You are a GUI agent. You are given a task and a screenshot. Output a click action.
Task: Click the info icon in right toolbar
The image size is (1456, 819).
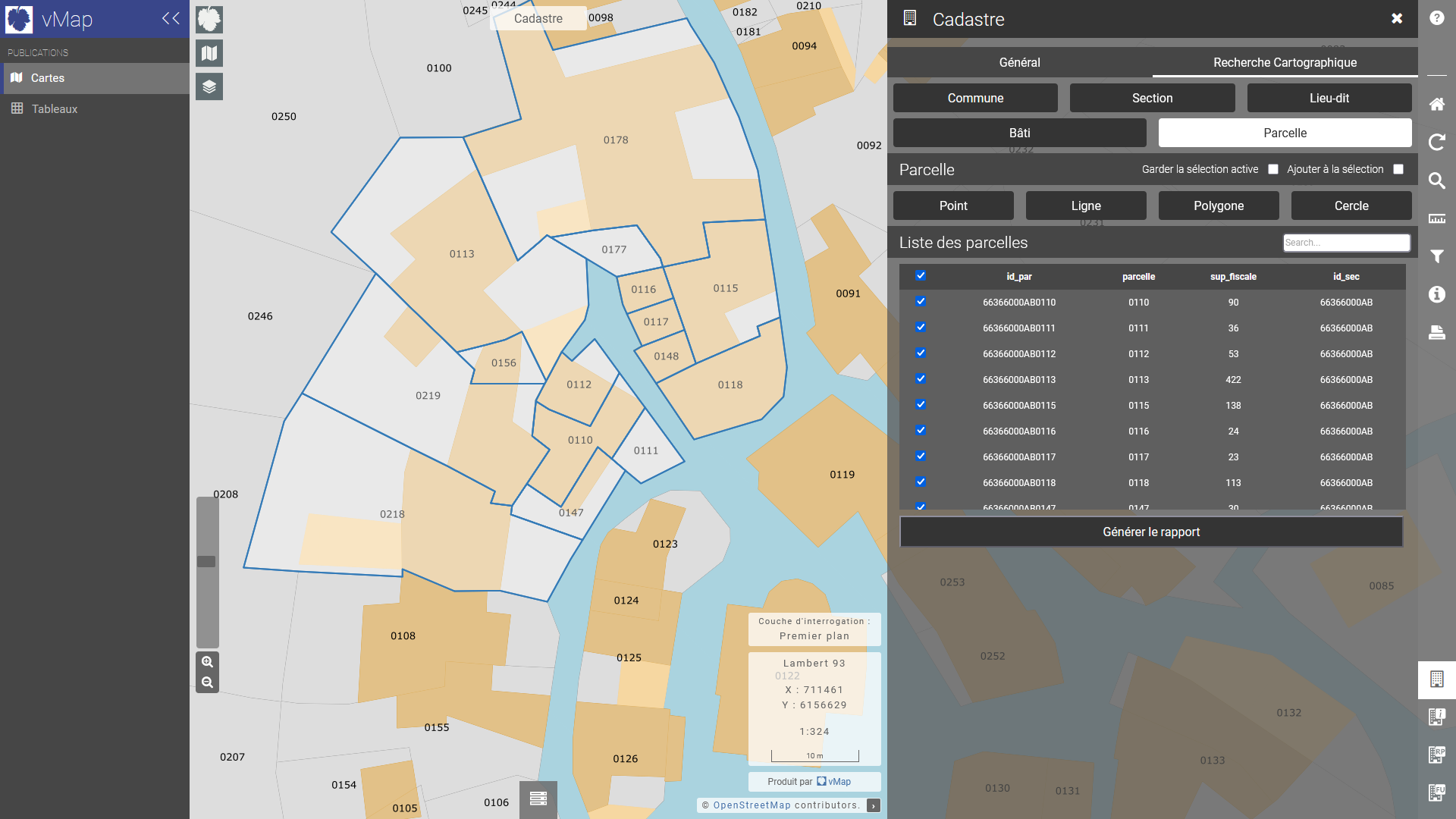coord(1436,294)
